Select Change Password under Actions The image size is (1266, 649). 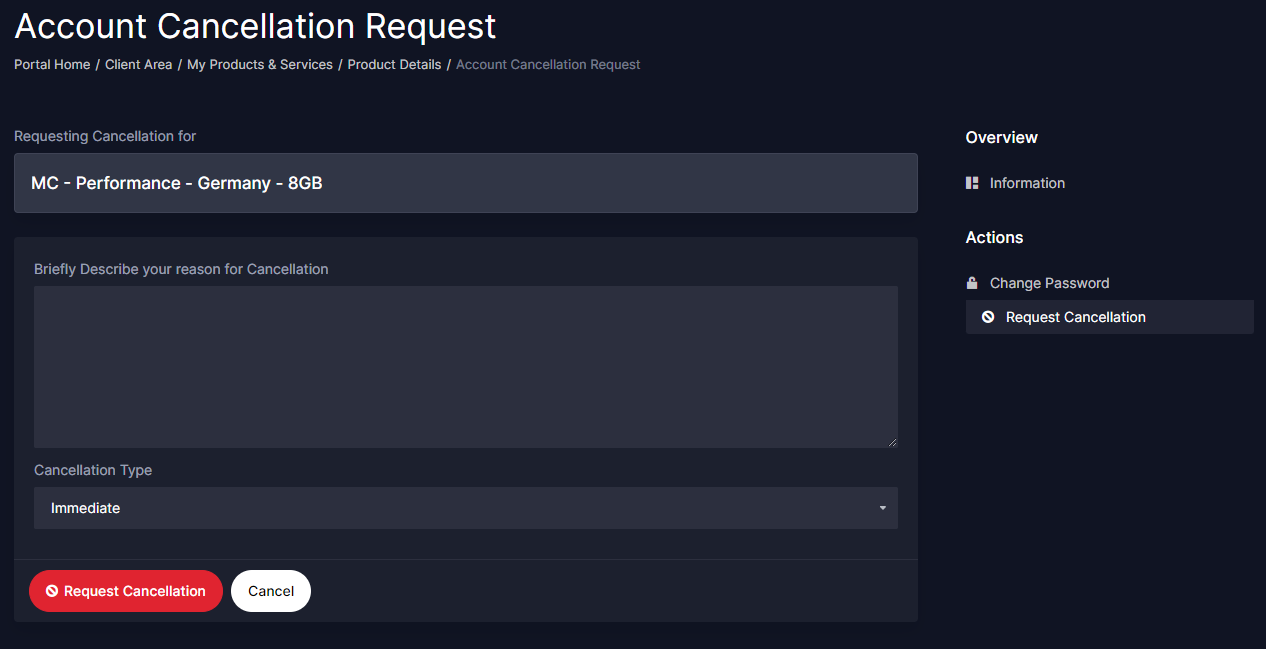(x=1049, y=283)
